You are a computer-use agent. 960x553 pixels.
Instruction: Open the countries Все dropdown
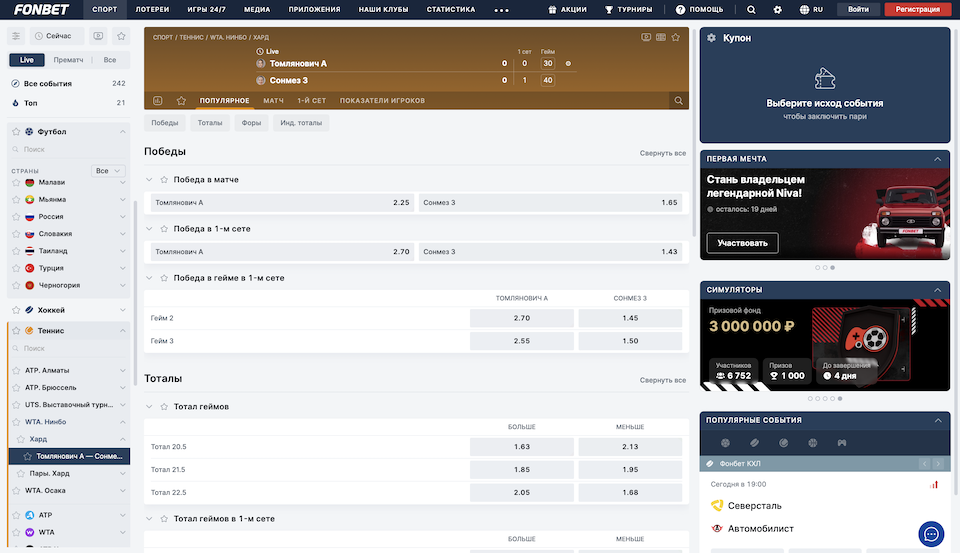coord(108,171)
